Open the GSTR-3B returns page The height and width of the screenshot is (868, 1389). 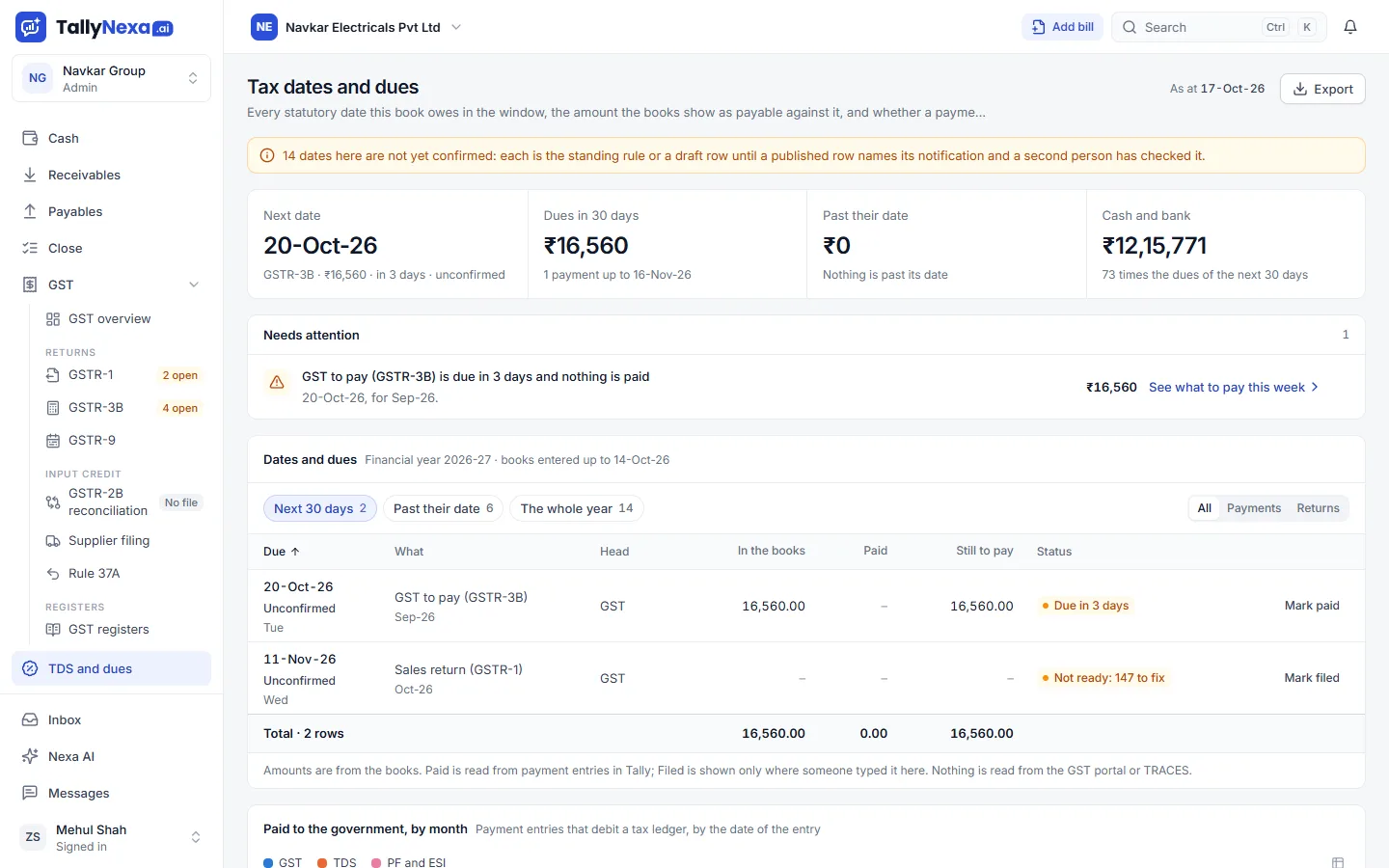coord(123,407)
